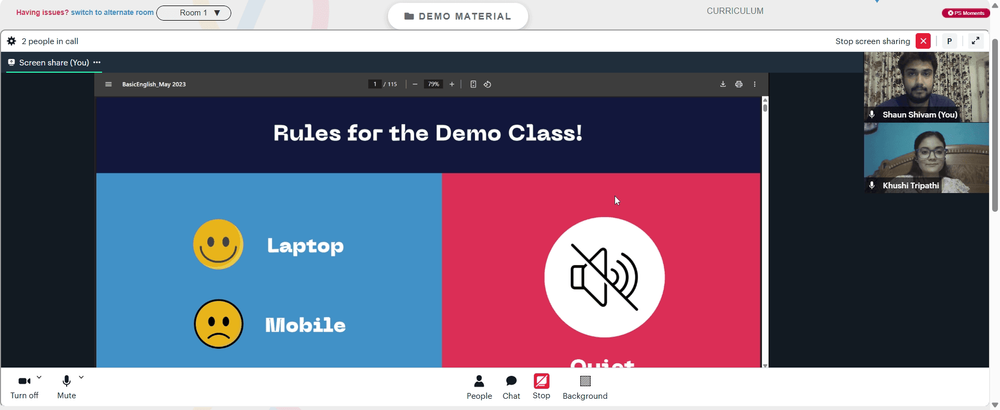Click the PDF page number field
Viewport: 1000px width, 410px height.
(375, 84)
